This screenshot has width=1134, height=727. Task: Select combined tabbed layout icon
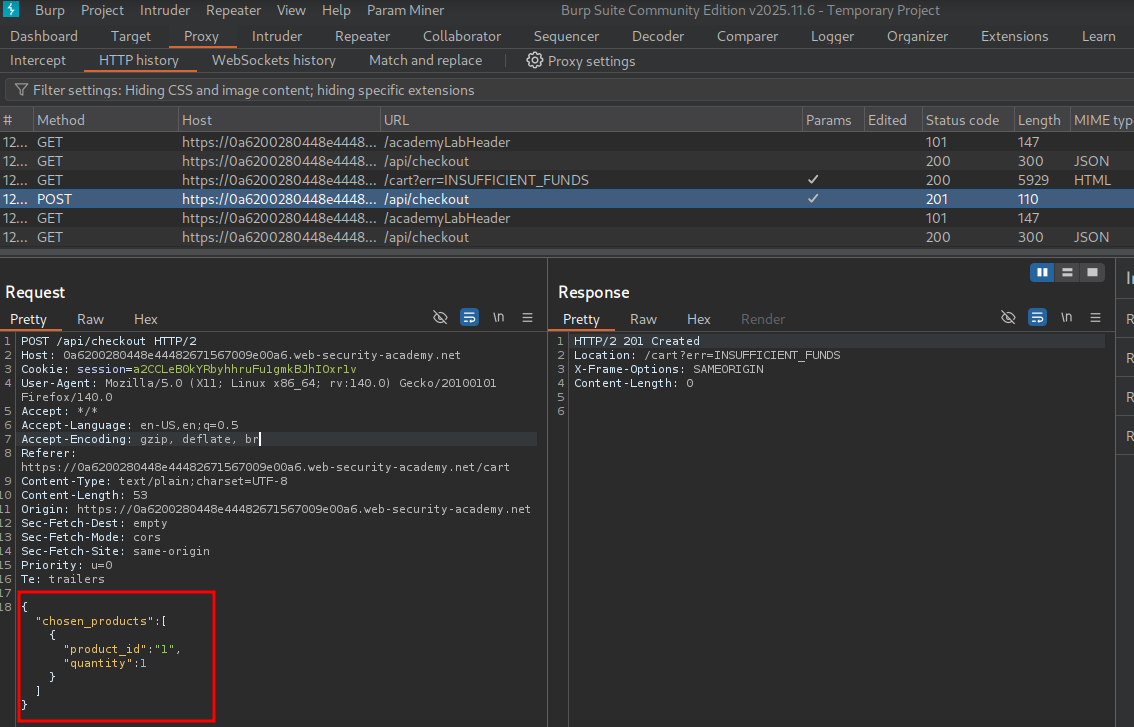click(1092, 273)
